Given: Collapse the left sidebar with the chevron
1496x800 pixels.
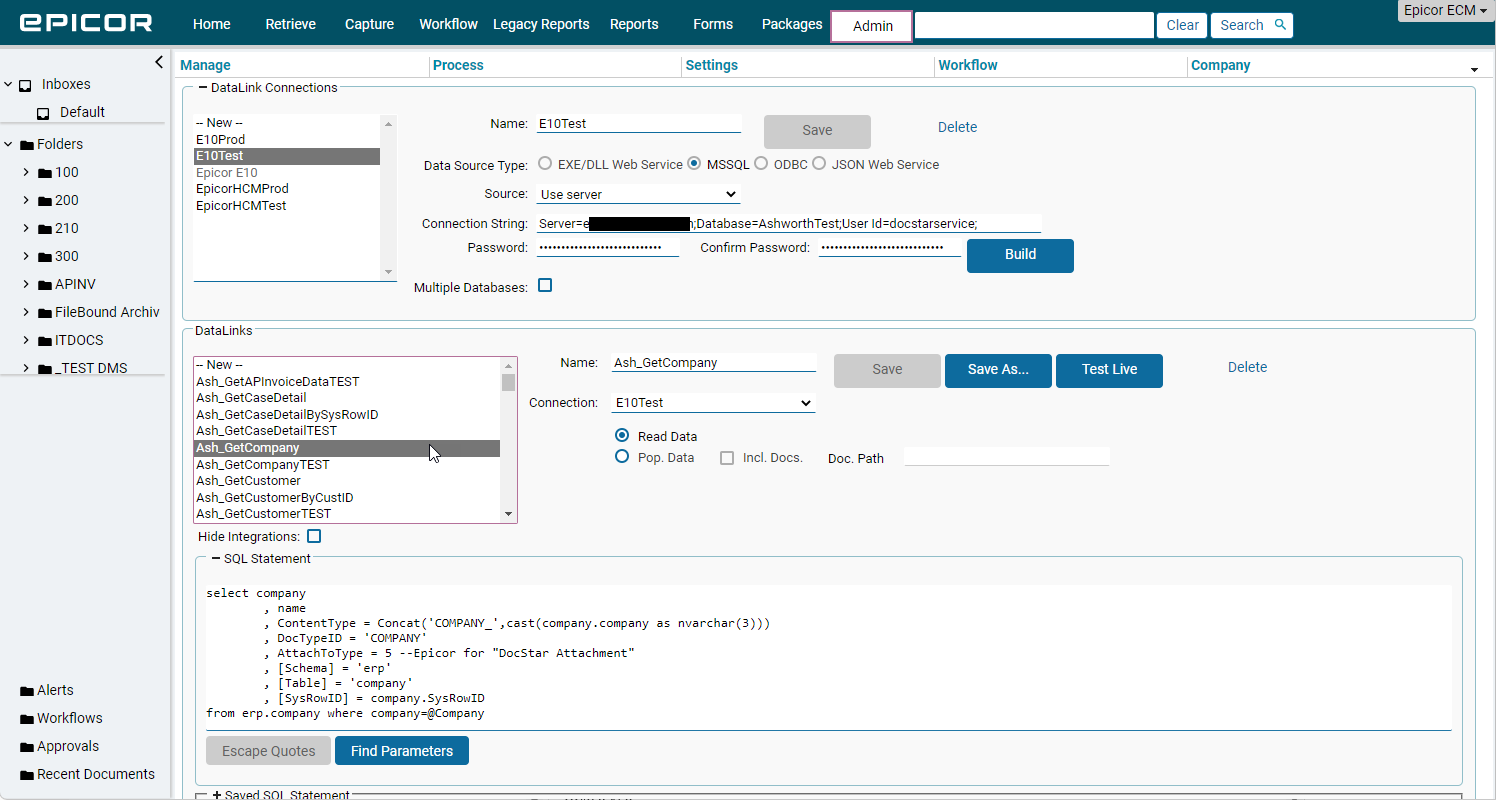Looking at the screenshot, I should pos(159,62).
